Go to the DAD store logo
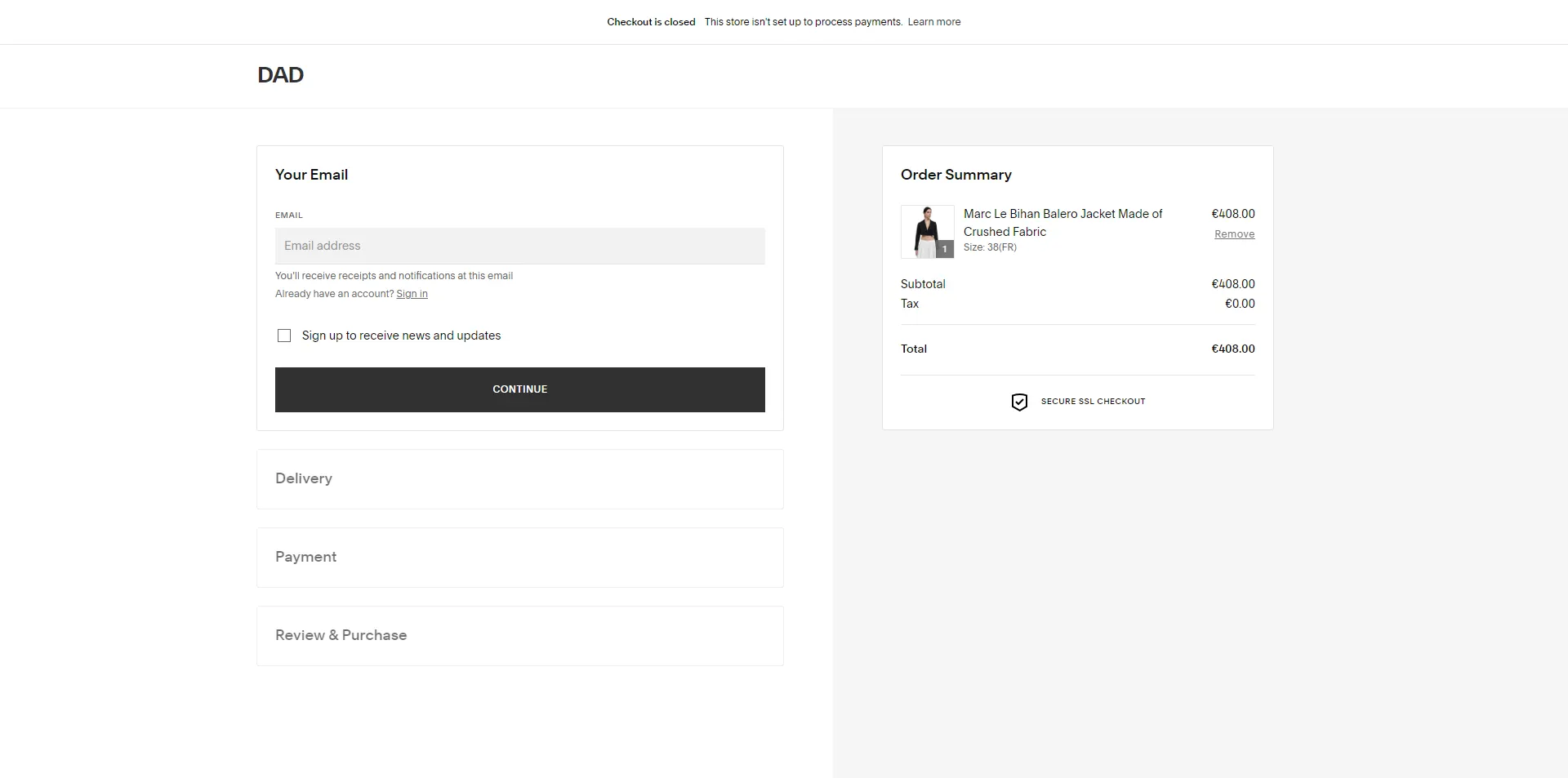The width and height of the screenshot is (1568, 778). tap(280, 75)
